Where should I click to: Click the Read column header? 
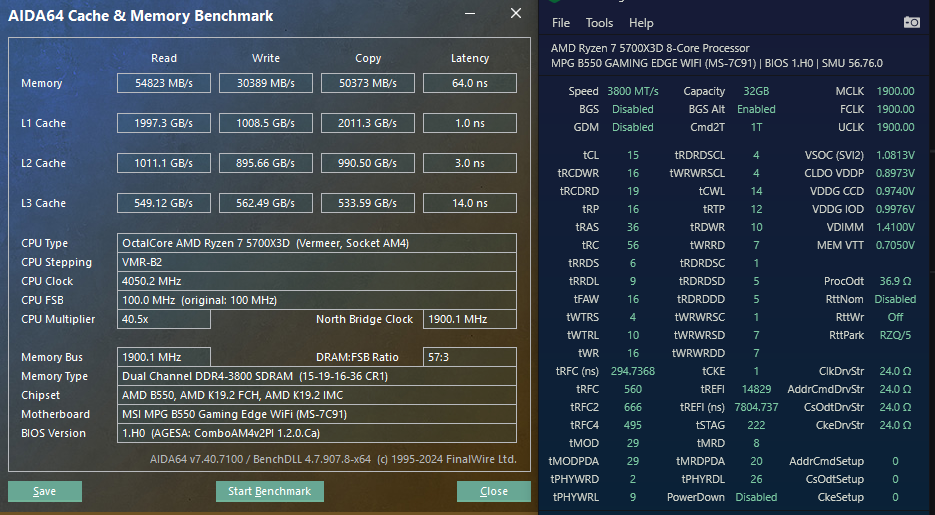tap(163, 58)
